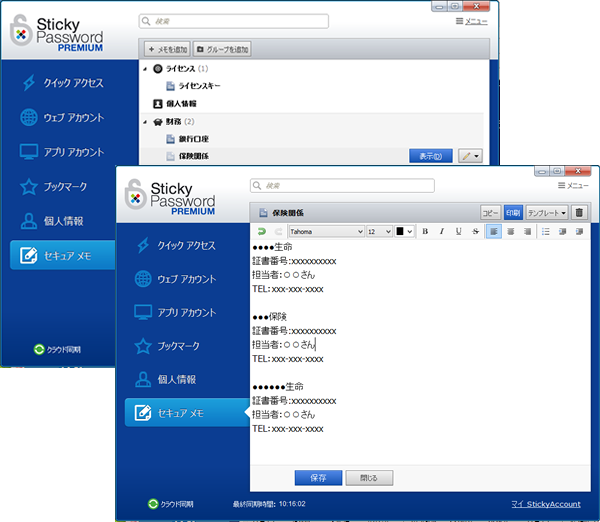Align memo text to the left
The image size is (600, 522).
coord(494,232)
